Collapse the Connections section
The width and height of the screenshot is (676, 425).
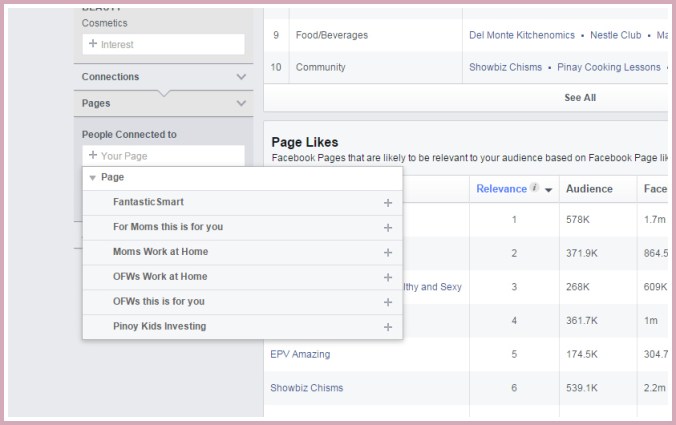pyautogui.click(x=241, y=77)
